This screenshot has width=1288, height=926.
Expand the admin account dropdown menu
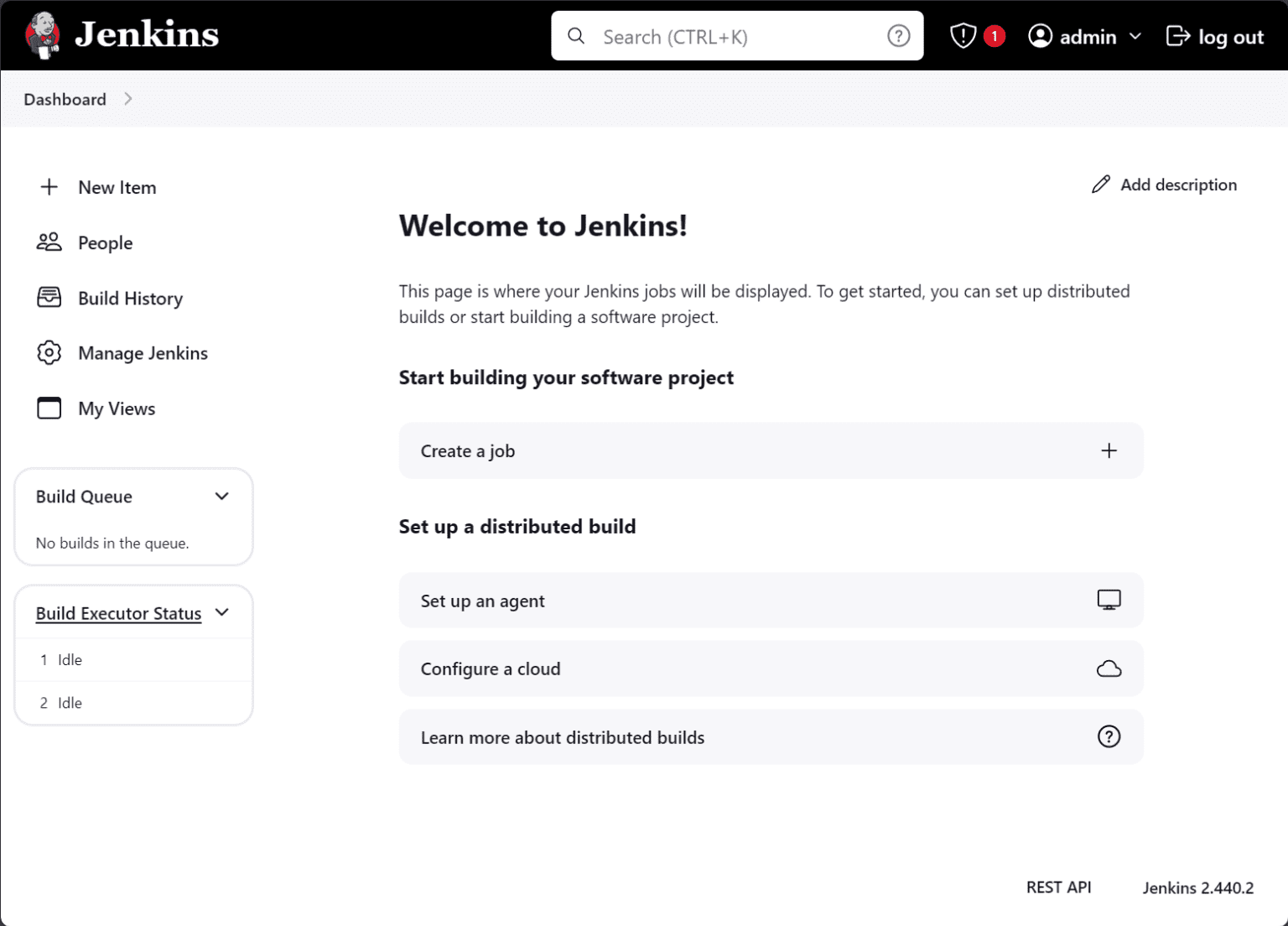[1136, 37]
